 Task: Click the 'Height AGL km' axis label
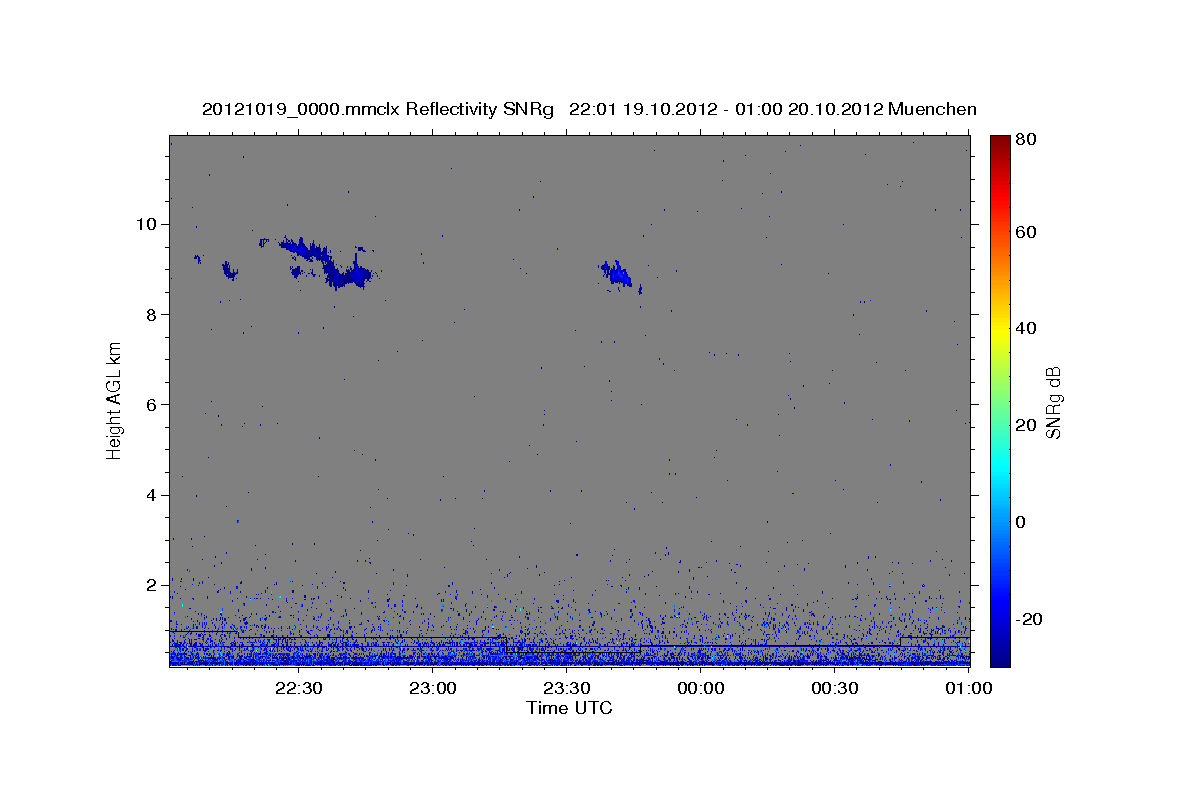point(115,401)
